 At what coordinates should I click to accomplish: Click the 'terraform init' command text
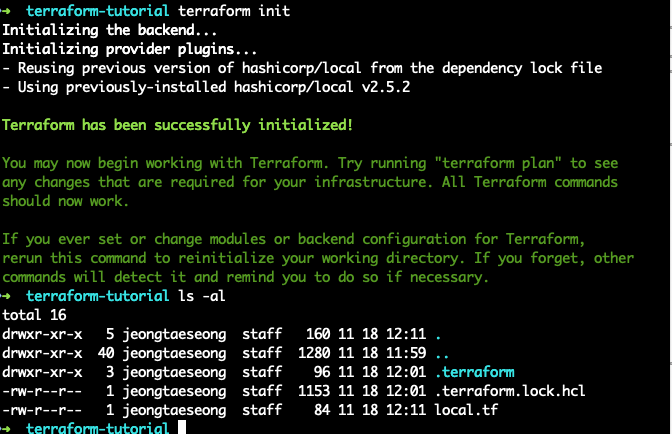tap(234, 11)
